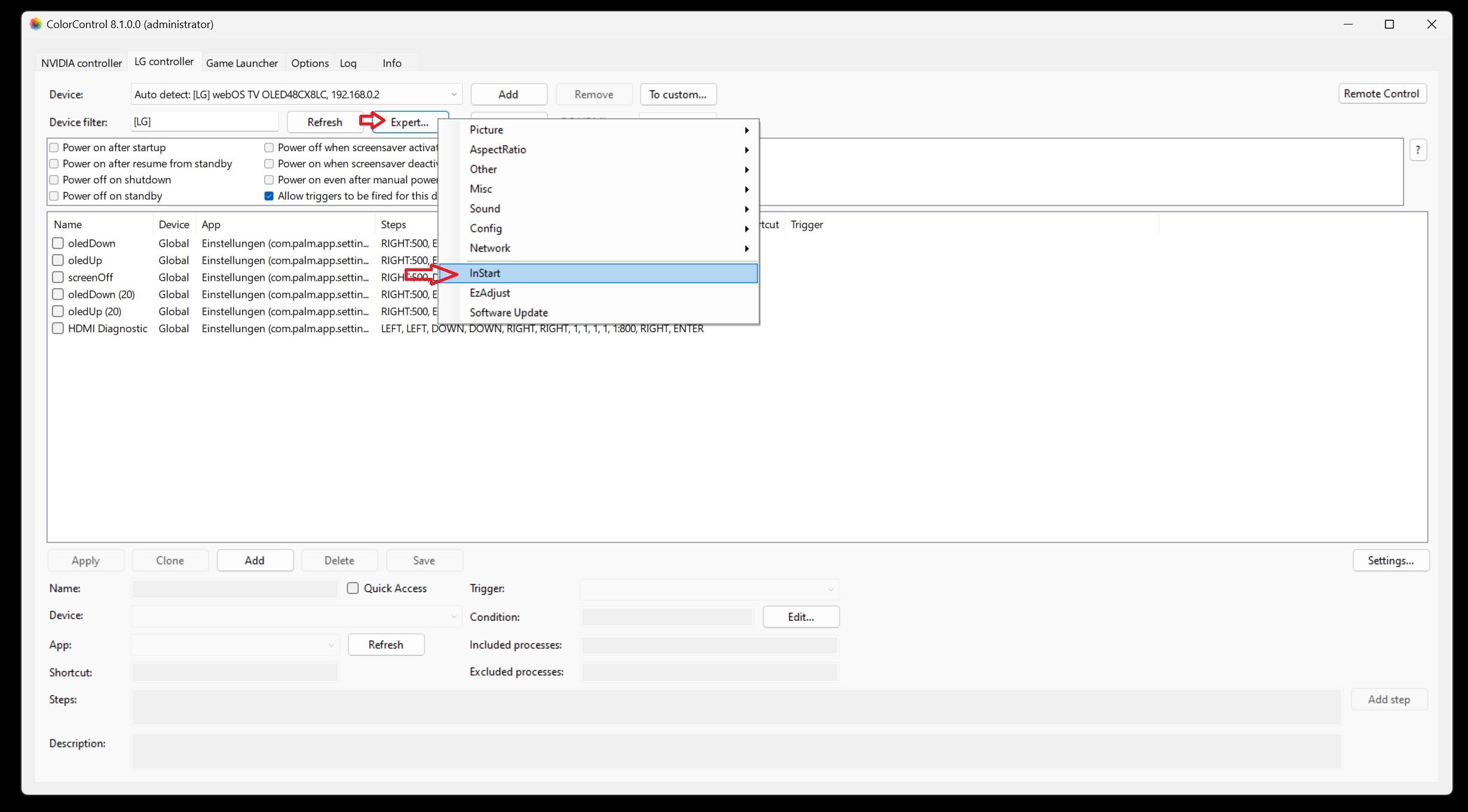Open the bottom Device dropdown
Image resolution: width=1468 pixels, height=812 pixels.
(296, 616)
